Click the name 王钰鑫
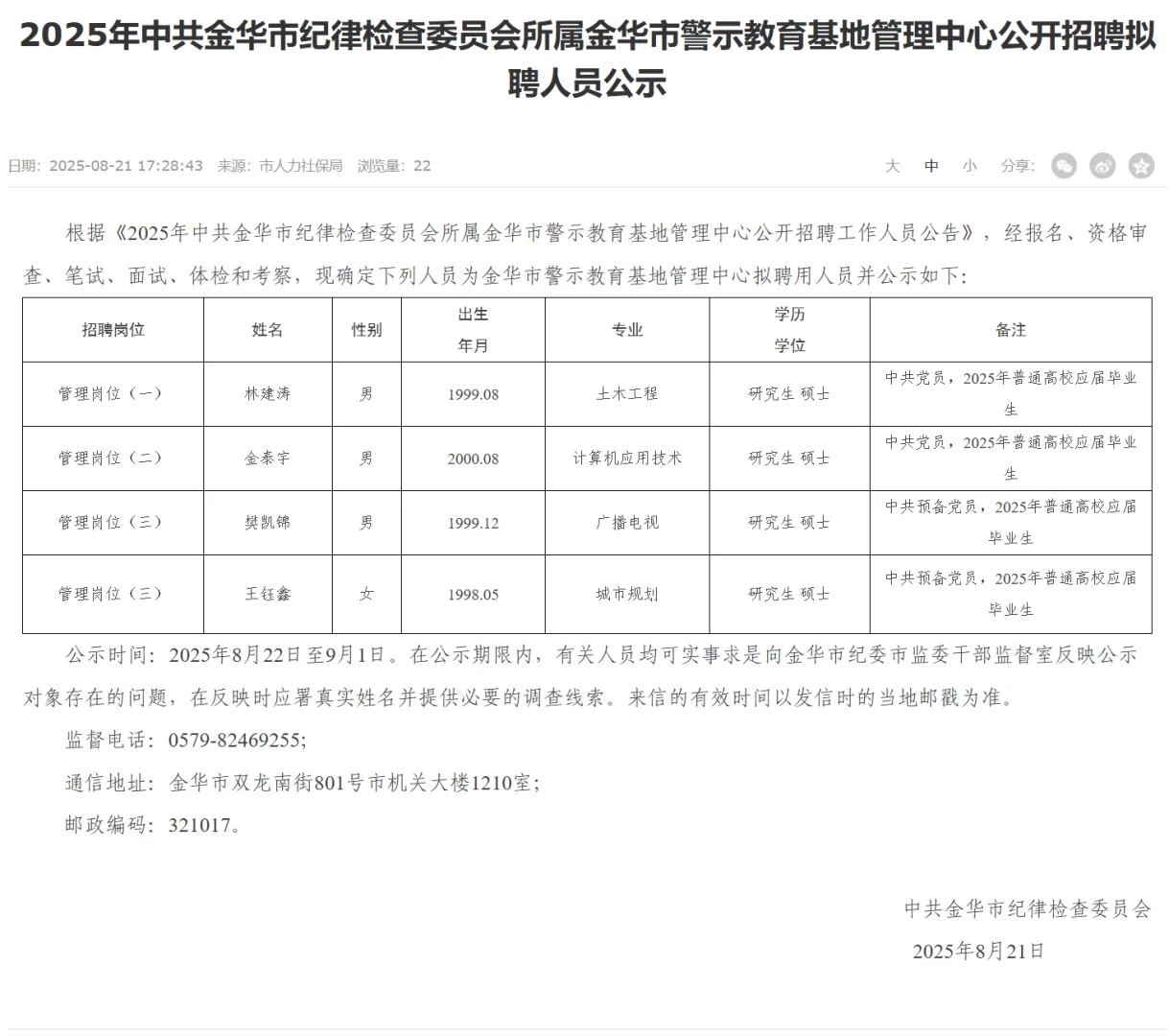1169x1036 pixels. tap(268, 595)
